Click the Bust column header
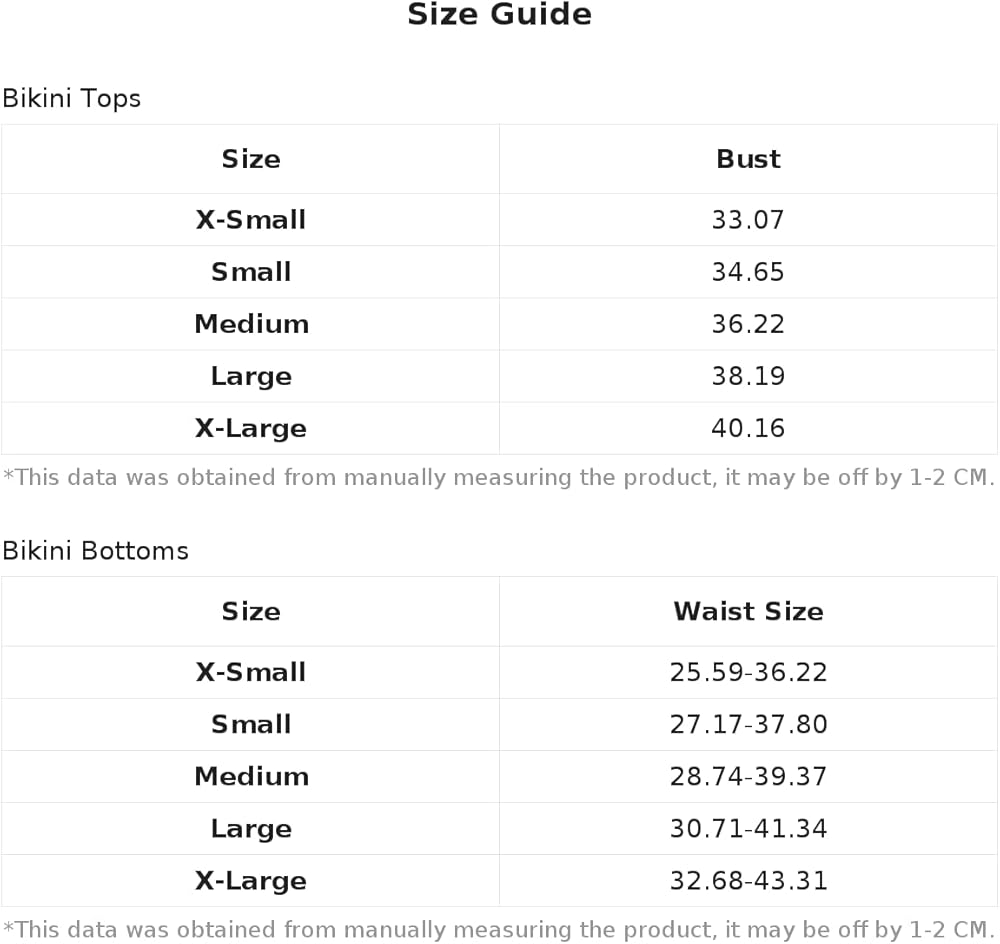Viewport: 1000px width, 944px height. coord(748,159)
